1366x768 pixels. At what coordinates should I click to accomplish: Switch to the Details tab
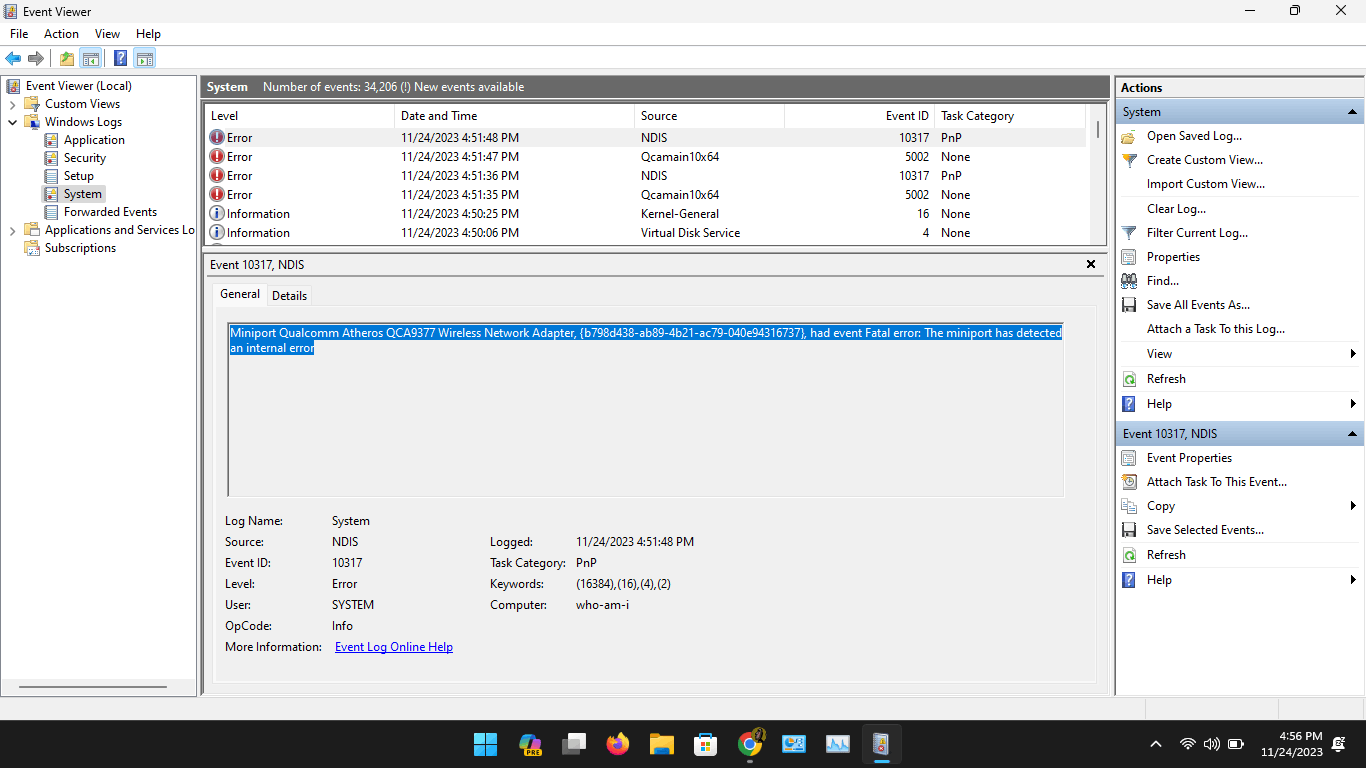(289, 295)
